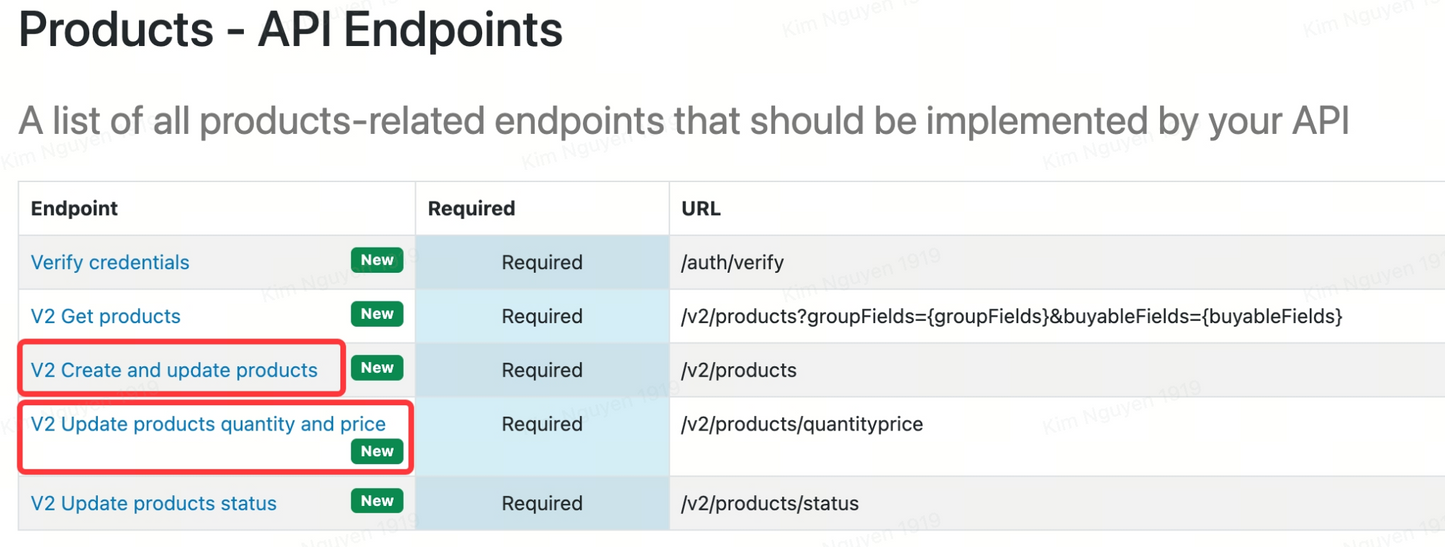Open the Verify credentials endpoint link
The width and height of the screenshot is (1445, 547).
(x=110, y=263)
